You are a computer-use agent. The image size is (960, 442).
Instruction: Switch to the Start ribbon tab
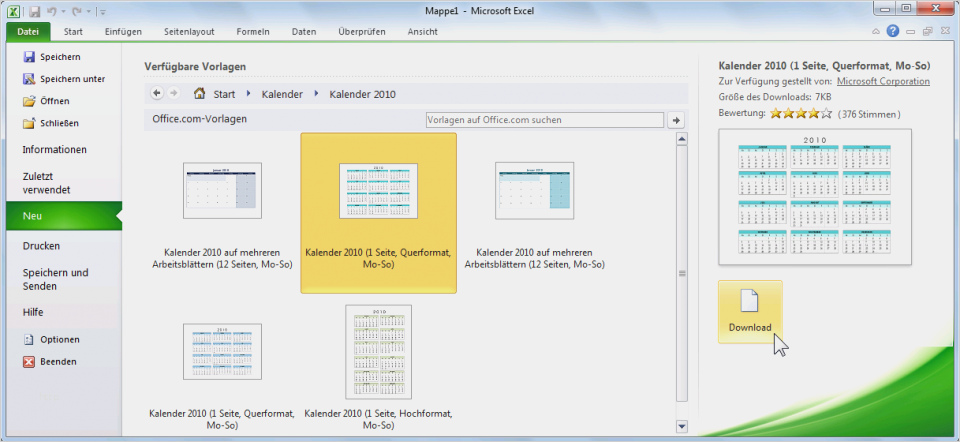tap(73, 32)
